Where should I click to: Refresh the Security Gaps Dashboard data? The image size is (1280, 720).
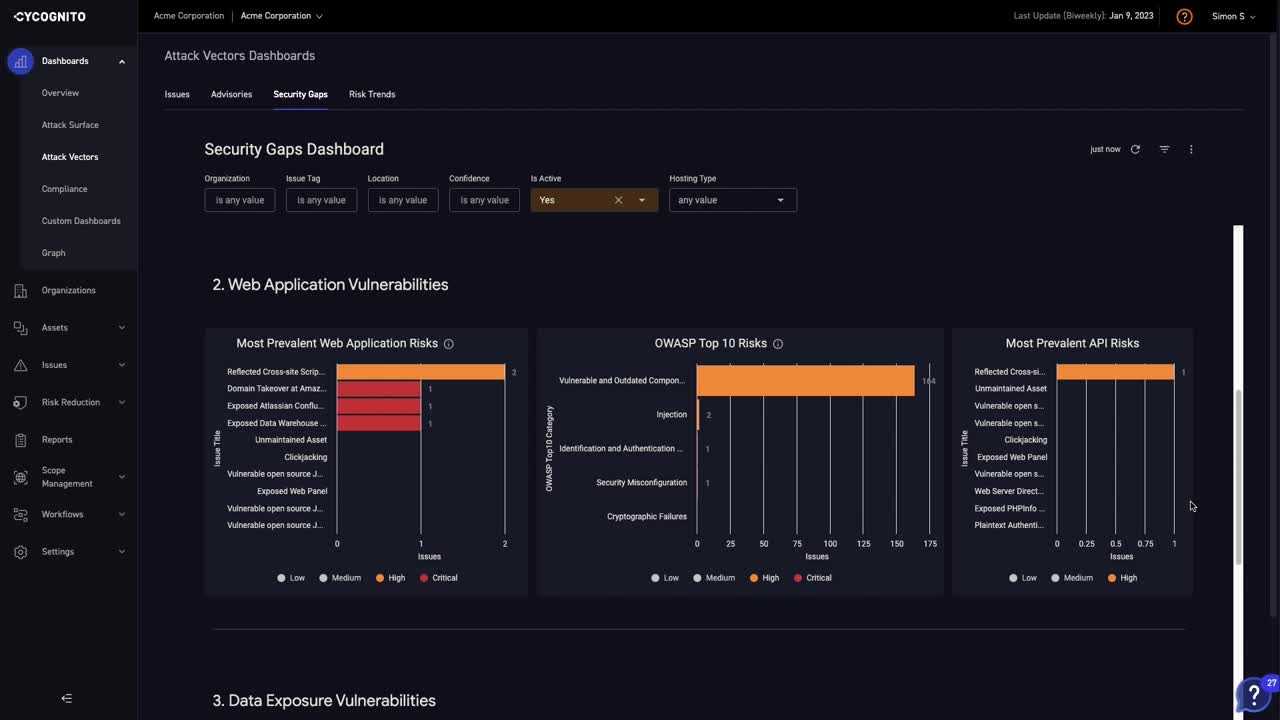(x=1135, y=149)
